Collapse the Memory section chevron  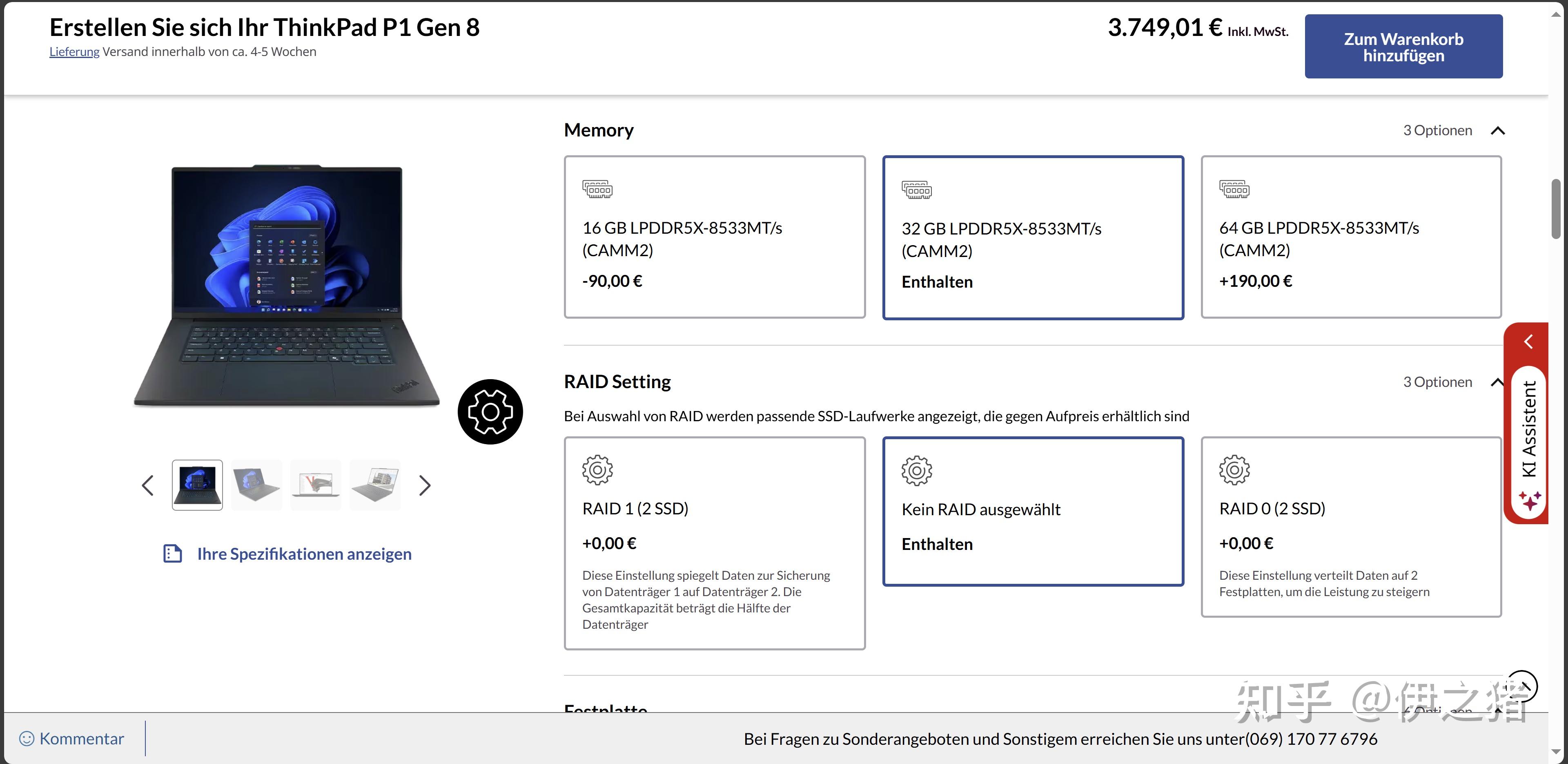click(x=1497, y=131)
